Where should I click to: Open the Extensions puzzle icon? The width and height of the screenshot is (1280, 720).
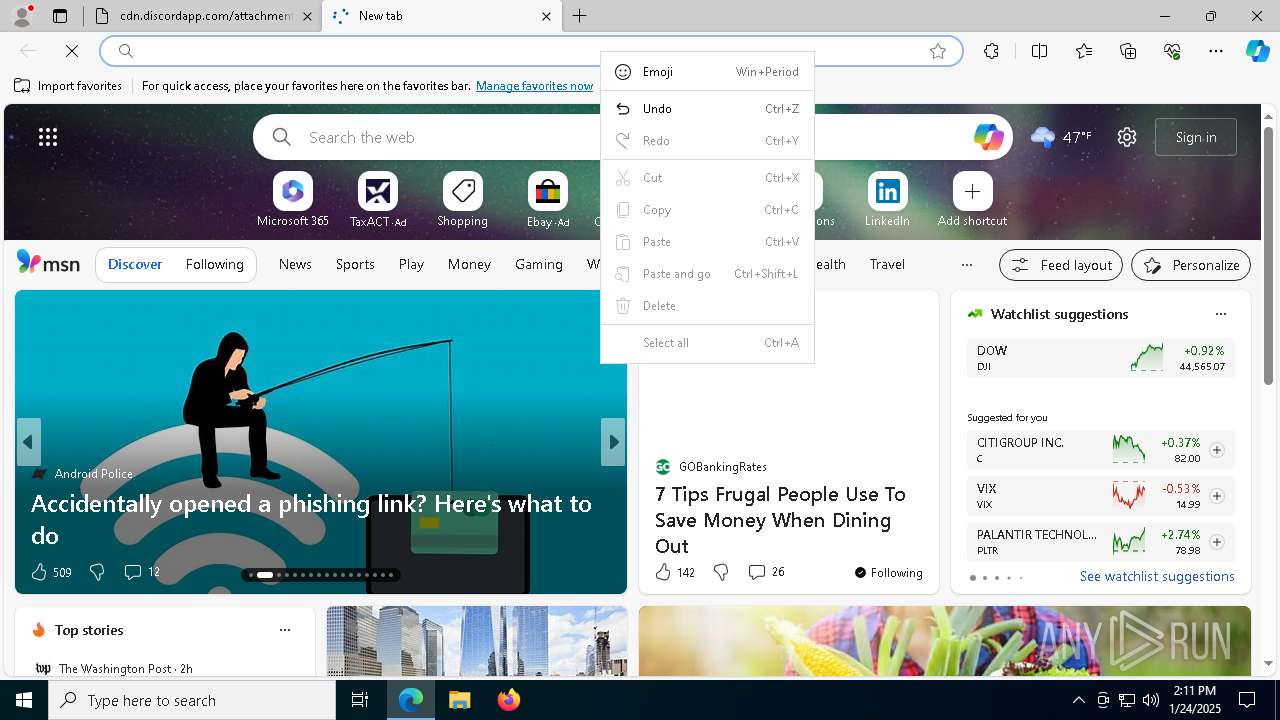pyautogui.click(x=991, y=51)
